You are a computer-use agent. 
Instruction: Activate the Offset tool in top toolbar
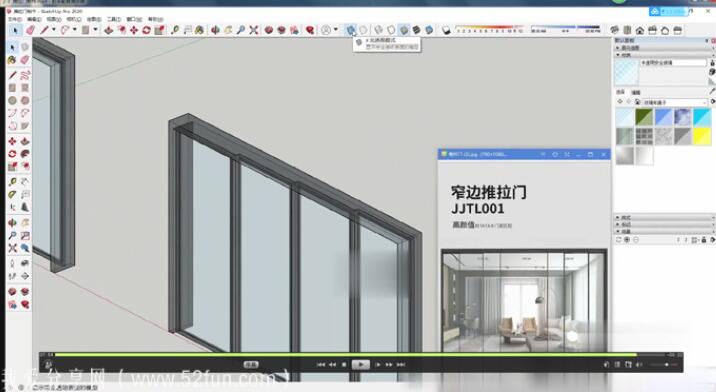122,30
